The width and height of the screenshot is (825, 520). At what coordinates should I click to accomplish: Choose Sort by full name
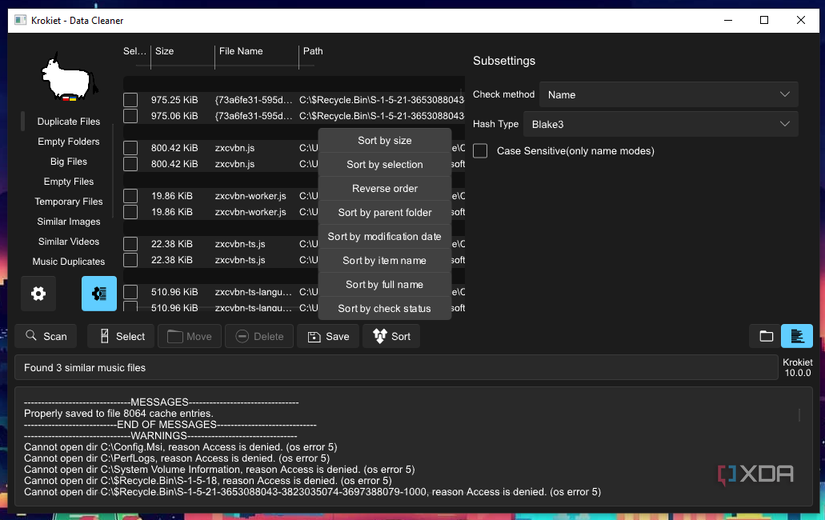click(385, 284)
